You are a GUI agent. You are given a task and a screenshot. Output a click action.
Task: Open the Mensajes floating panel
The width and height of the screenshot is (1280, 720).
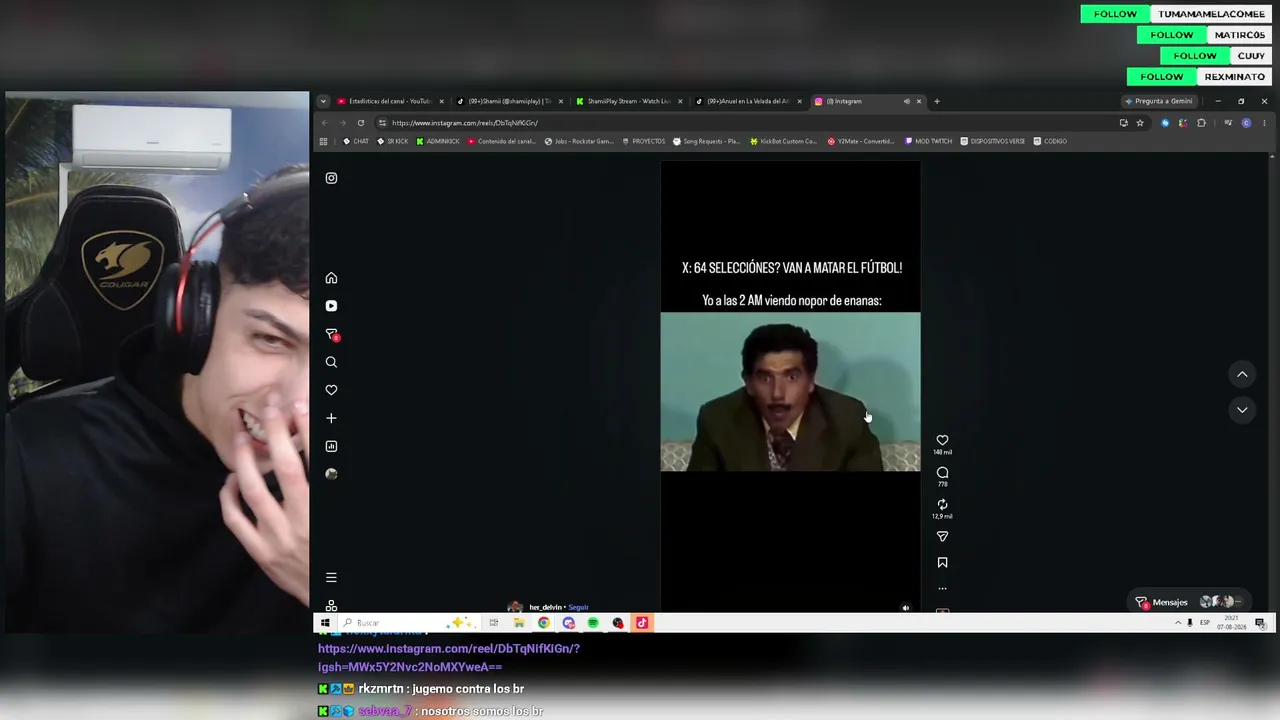click(x=1191, y=602)
